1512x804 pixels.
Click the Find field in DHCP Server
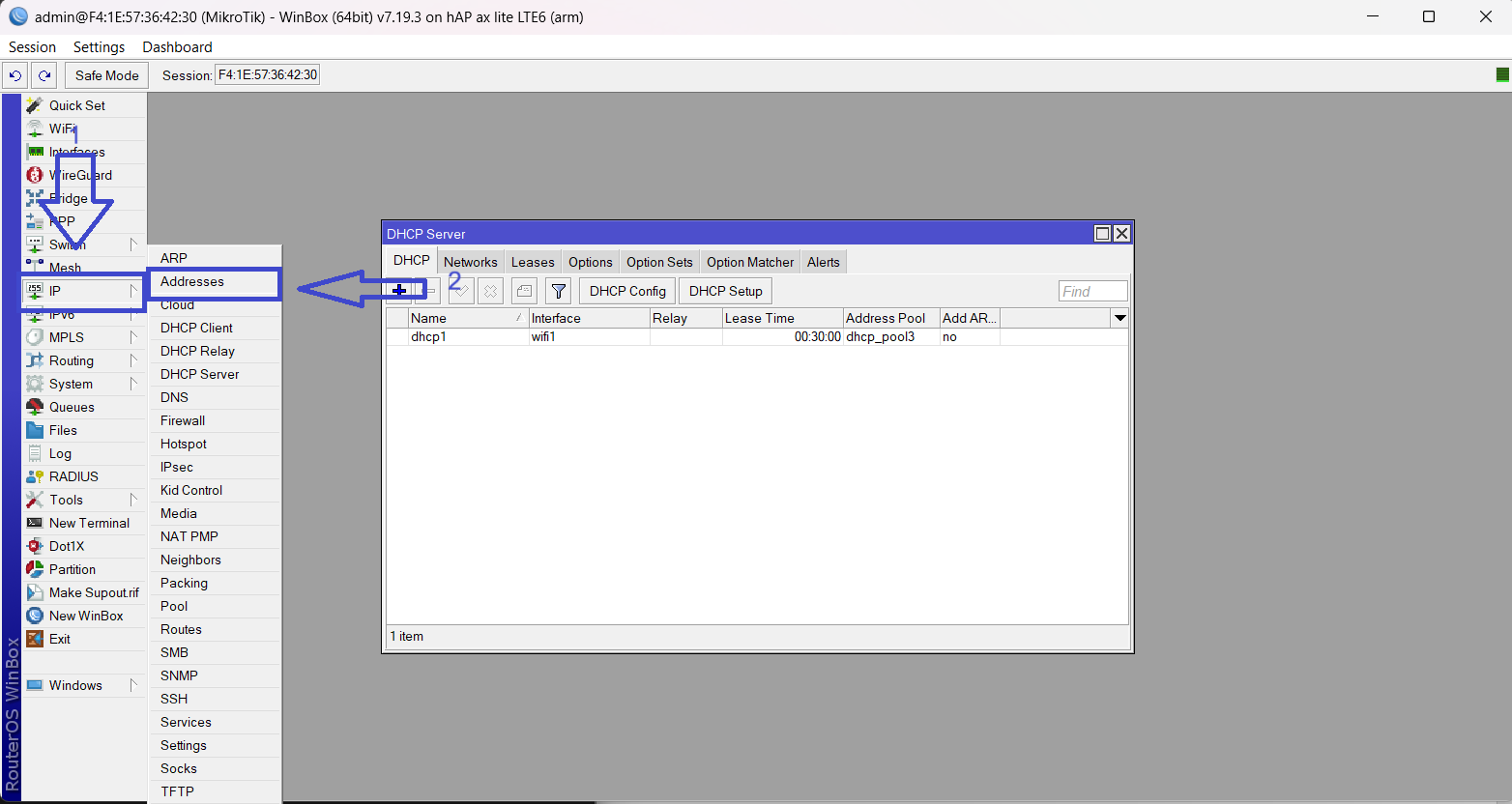point(1092,291)
